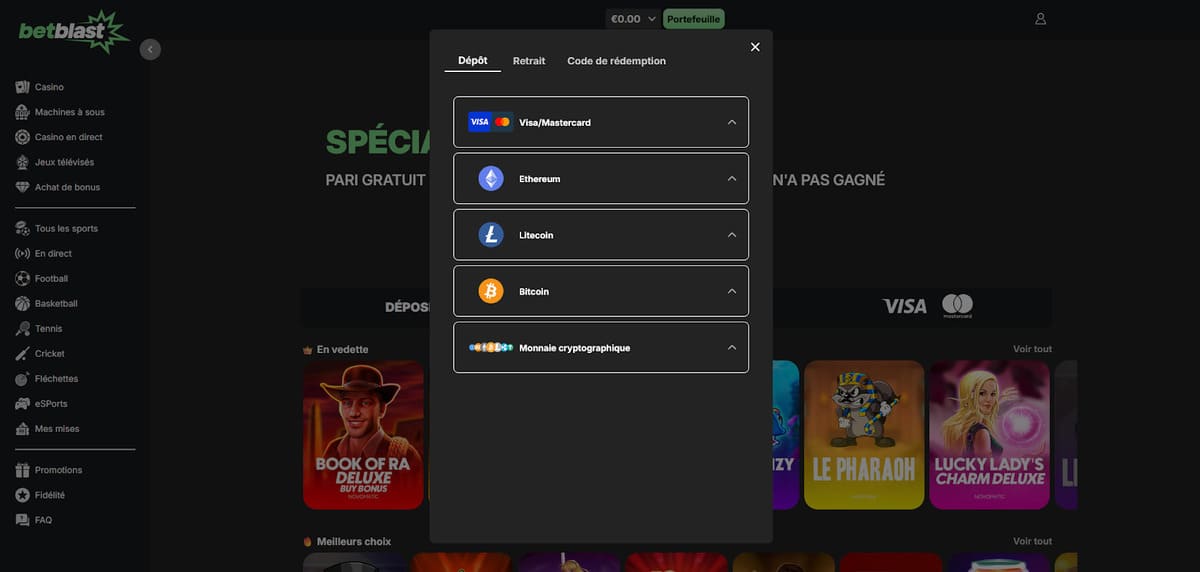The image size is (1200, 572).
Task: Click the Portefeuille button
Action: pyautogui.click(x=694, y=18)
